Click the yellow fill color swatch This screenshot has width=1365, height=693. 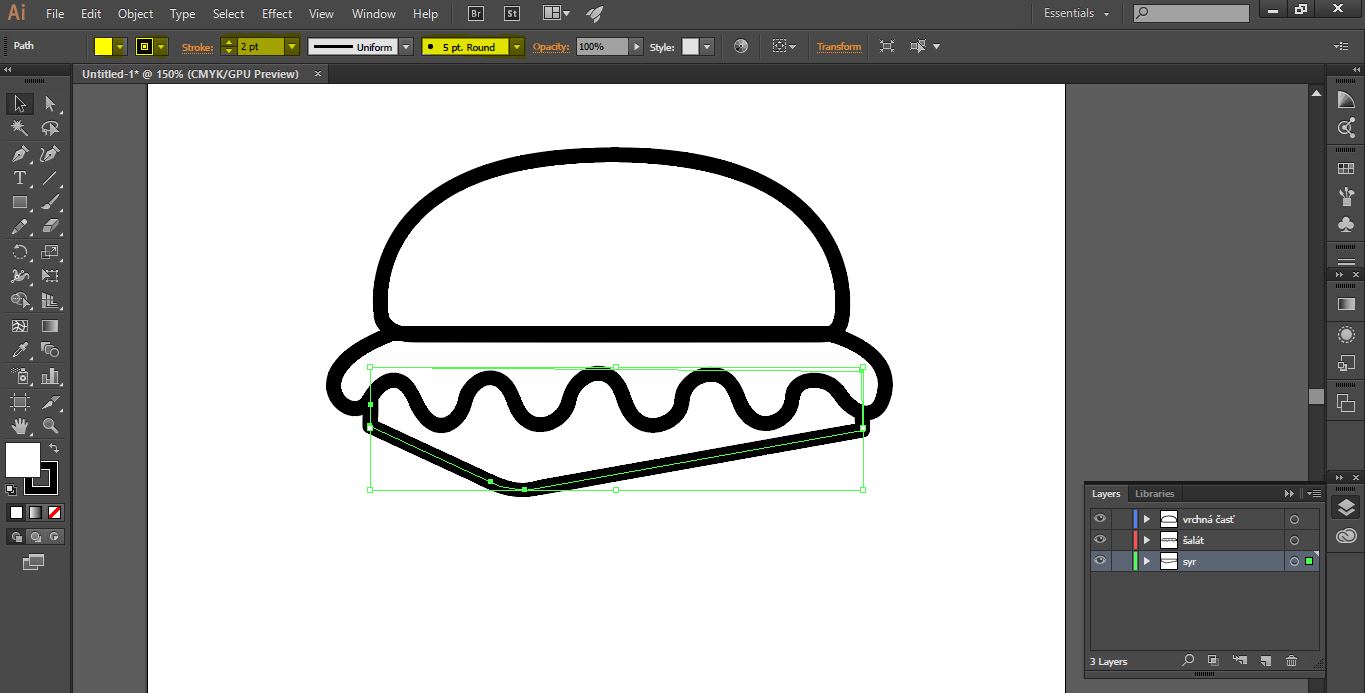103,47
